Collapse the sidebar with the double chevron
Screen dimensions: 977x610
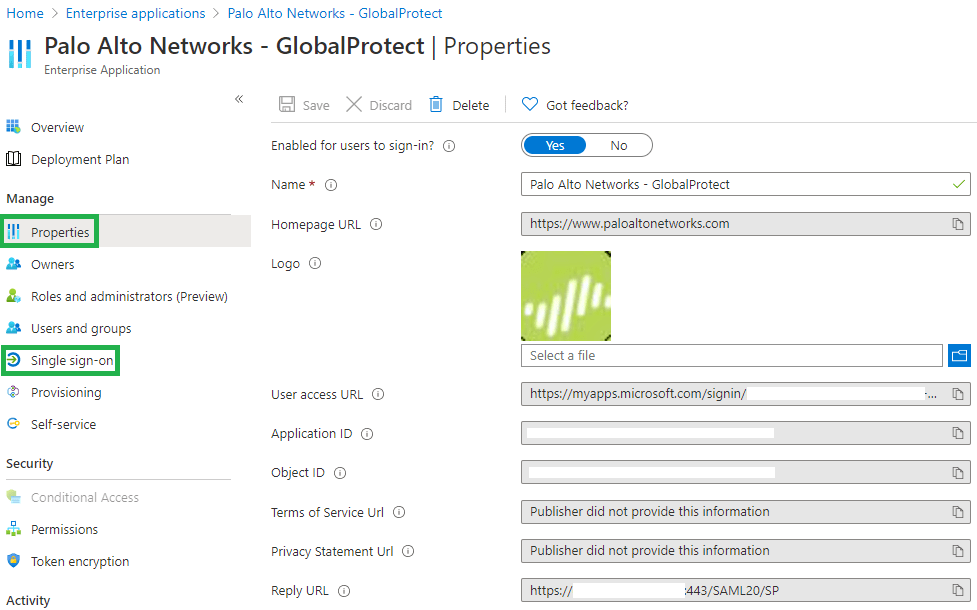click(x=239, y=99)
